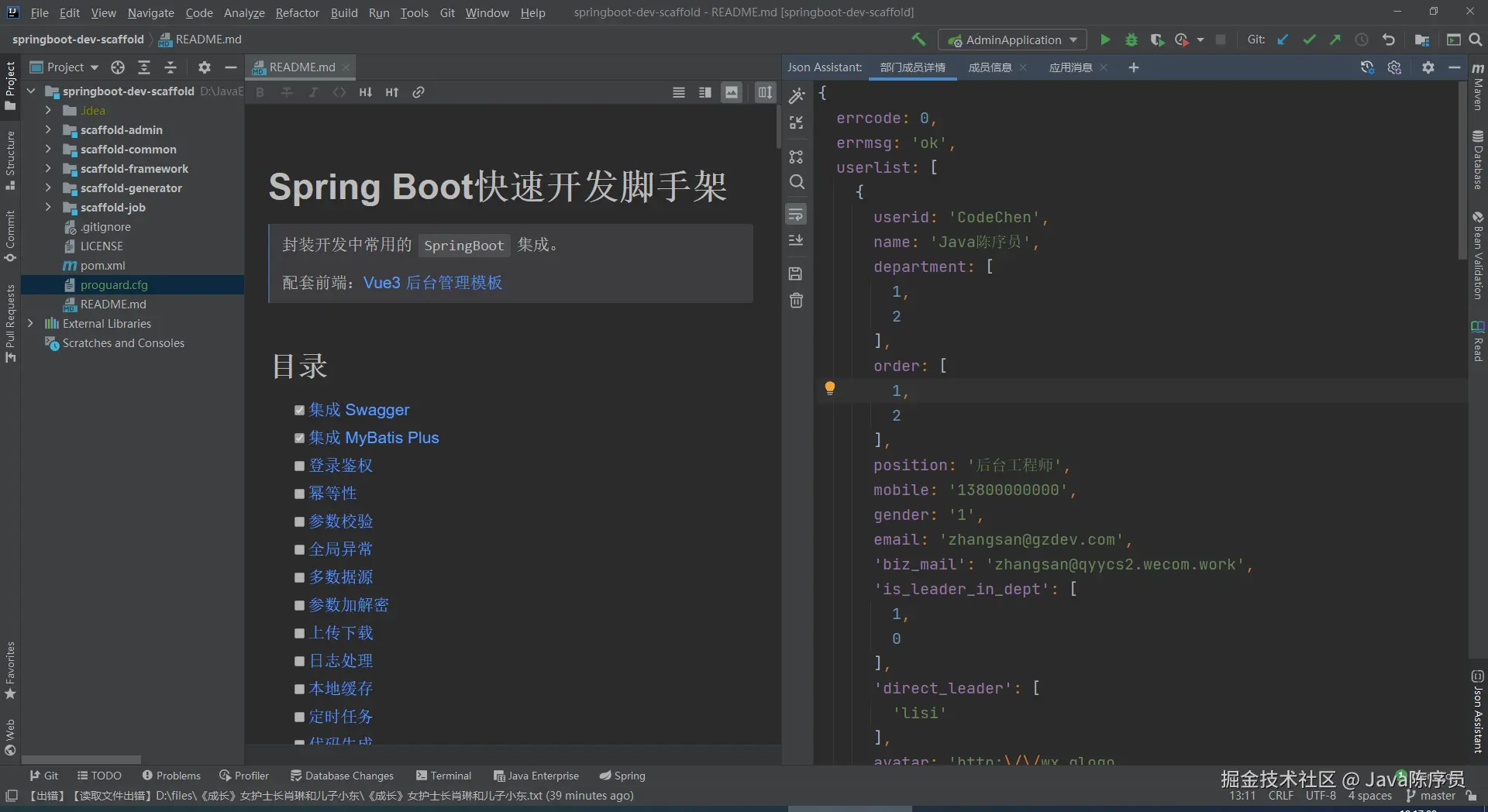
Task: Apply italic formatting in Markdown toolbar
Action: click(313, 92)
